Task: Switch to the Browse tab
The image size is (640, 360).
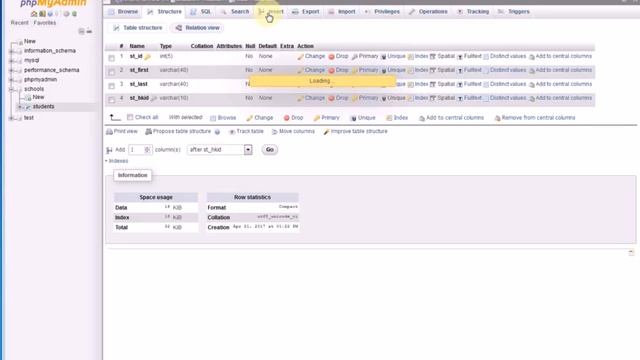Action: coord(123,11)
